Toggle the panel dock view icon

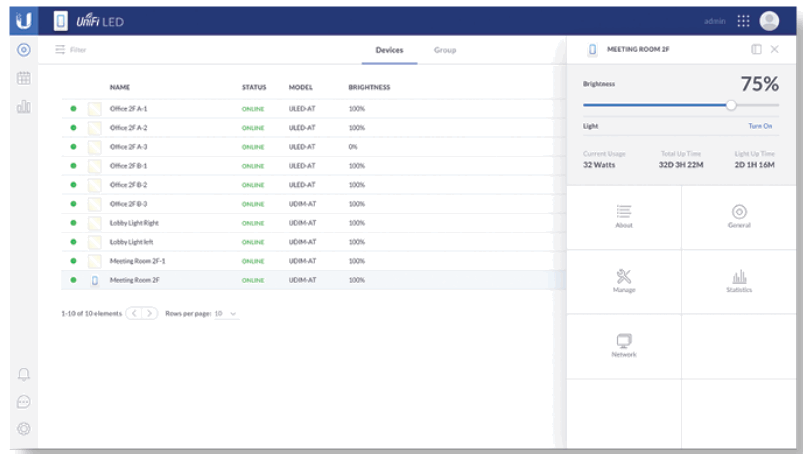tap(756, 49)
